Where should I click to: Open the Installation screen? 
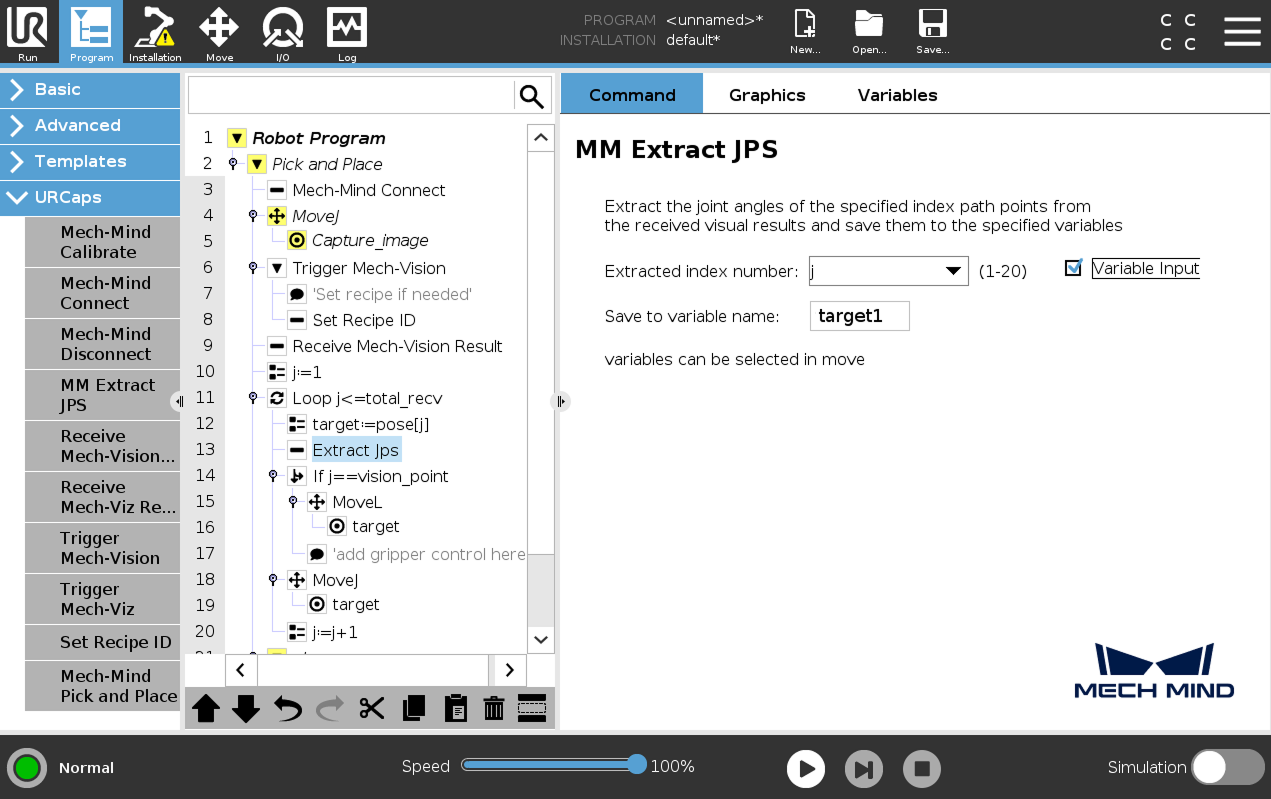pos(154,32)
